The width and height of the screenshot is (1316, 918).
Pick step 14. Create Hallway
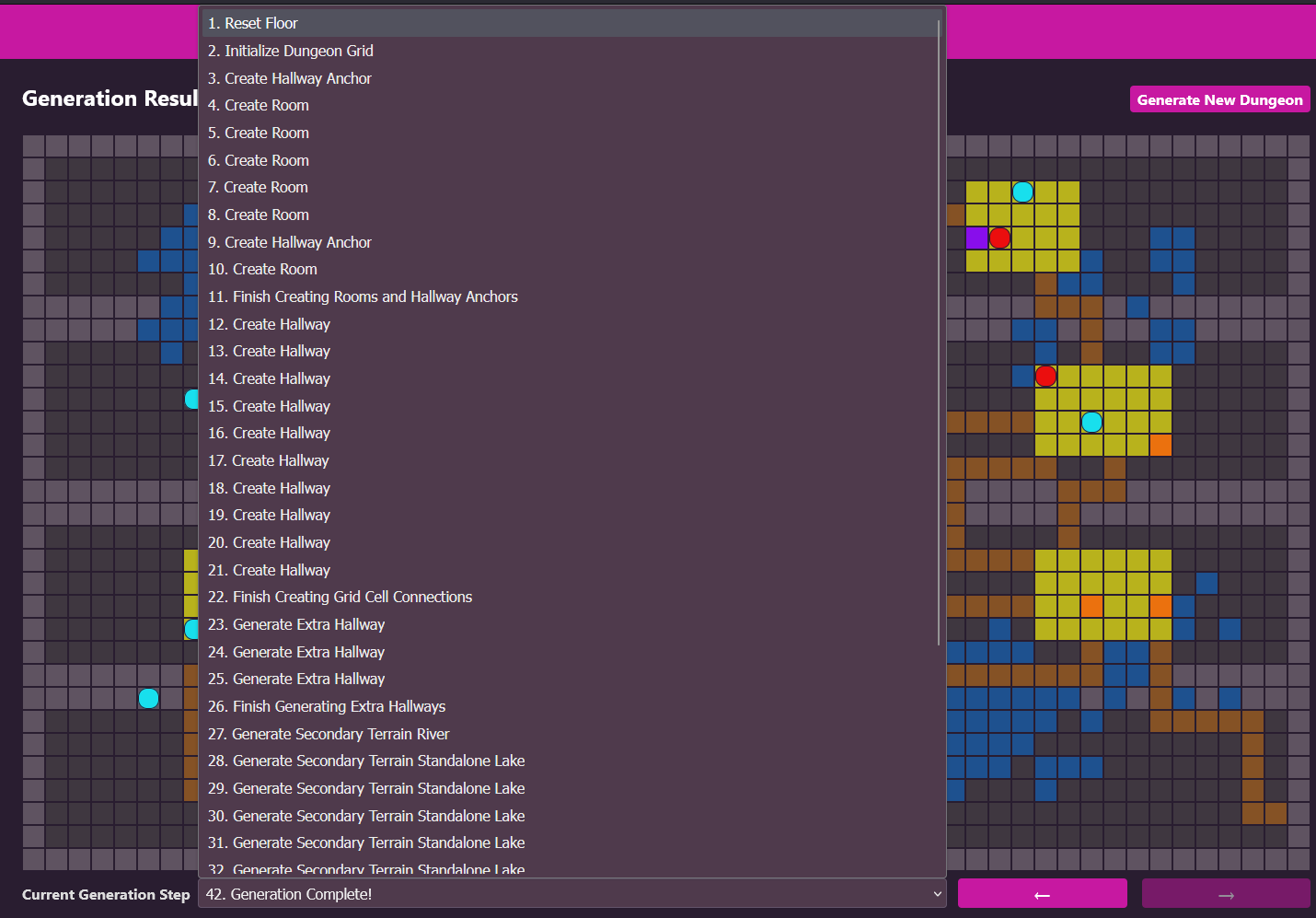pyautogui.click(x=571, y=378)
